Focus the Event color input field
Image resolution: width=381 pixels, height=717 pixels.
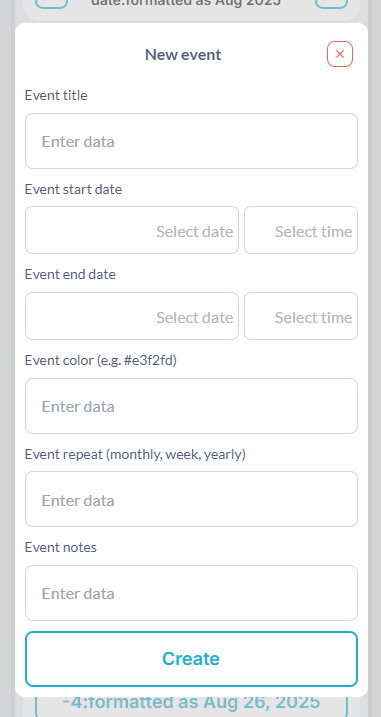tap(191, 406)
